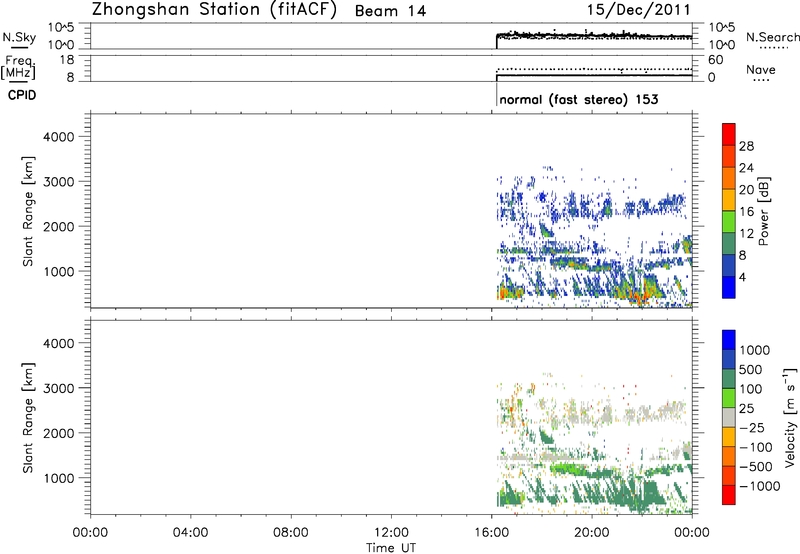Click the '18' frequency axis tick label
Screen dimensions: 800x554
coord(67,60)
